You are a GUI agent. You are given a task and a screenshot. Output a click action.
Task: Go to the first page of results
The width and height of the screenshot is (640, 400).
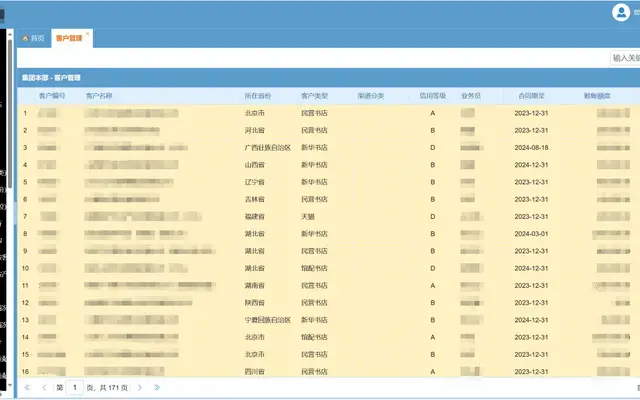point(27,387)
